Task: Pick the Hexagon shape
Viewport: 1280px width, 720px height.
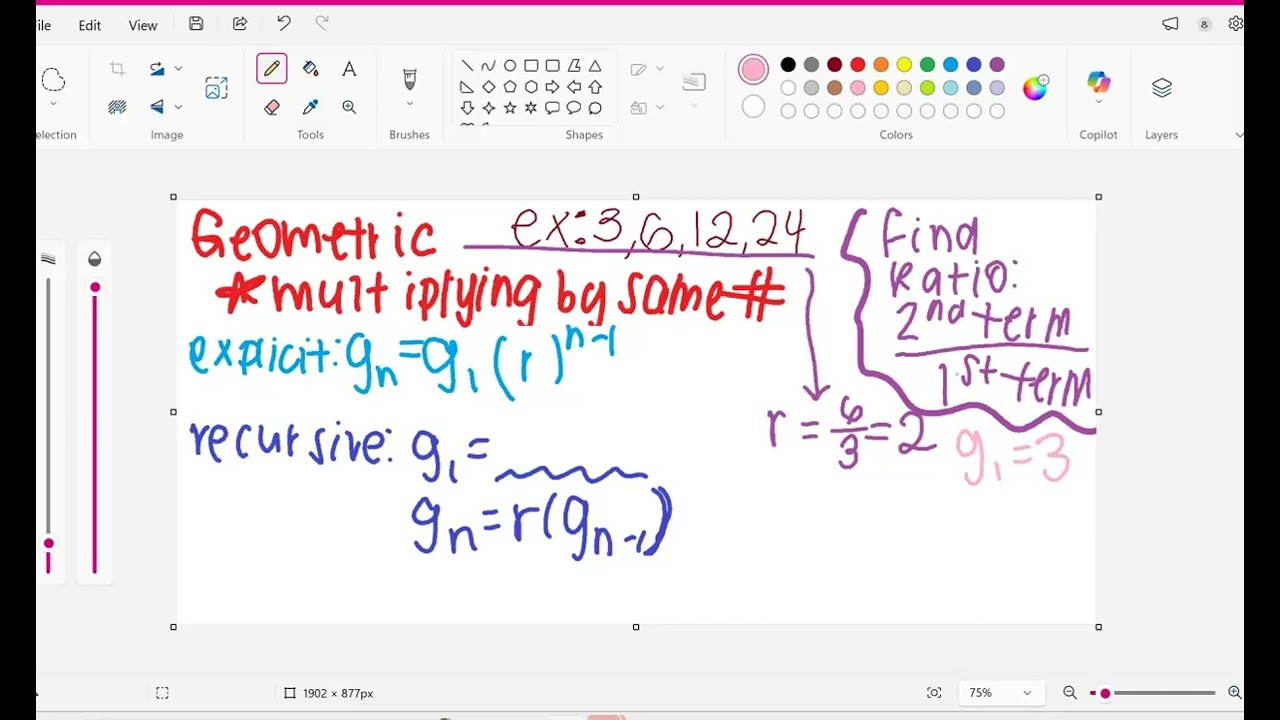Action: pos(531,87)
